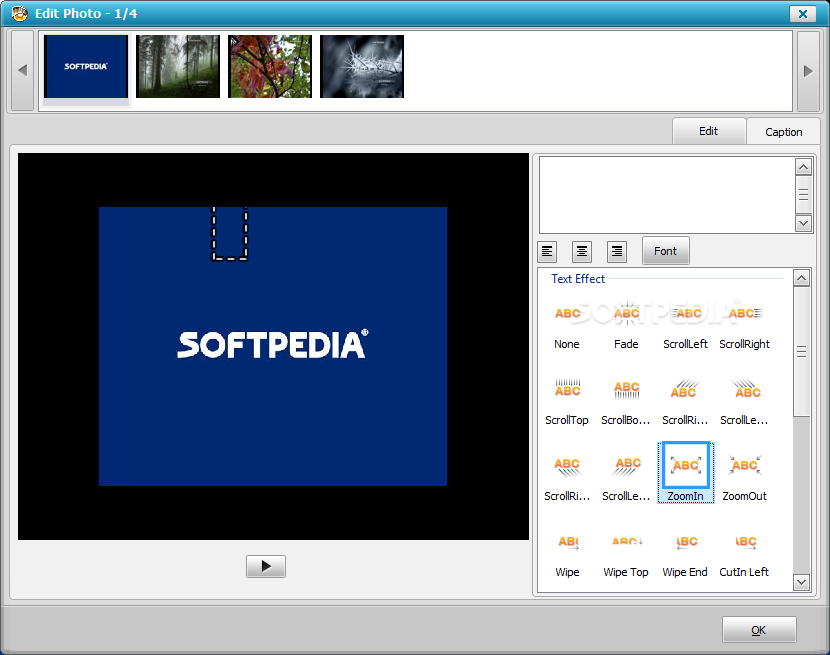
Task: Align caption text to the right
Action: [617, 252]
